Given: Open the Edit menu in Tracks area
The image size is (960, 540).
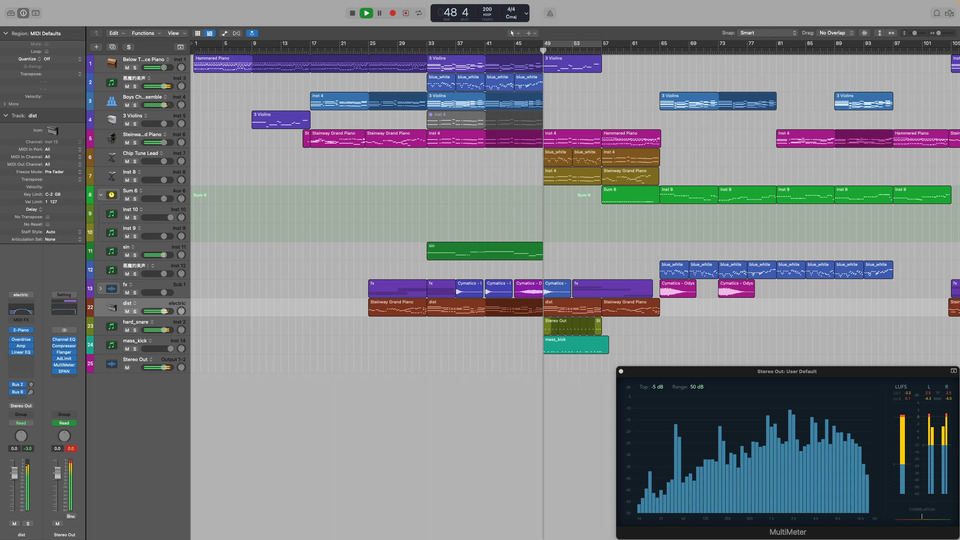Looking at the screenshot, I should [116, 33].
